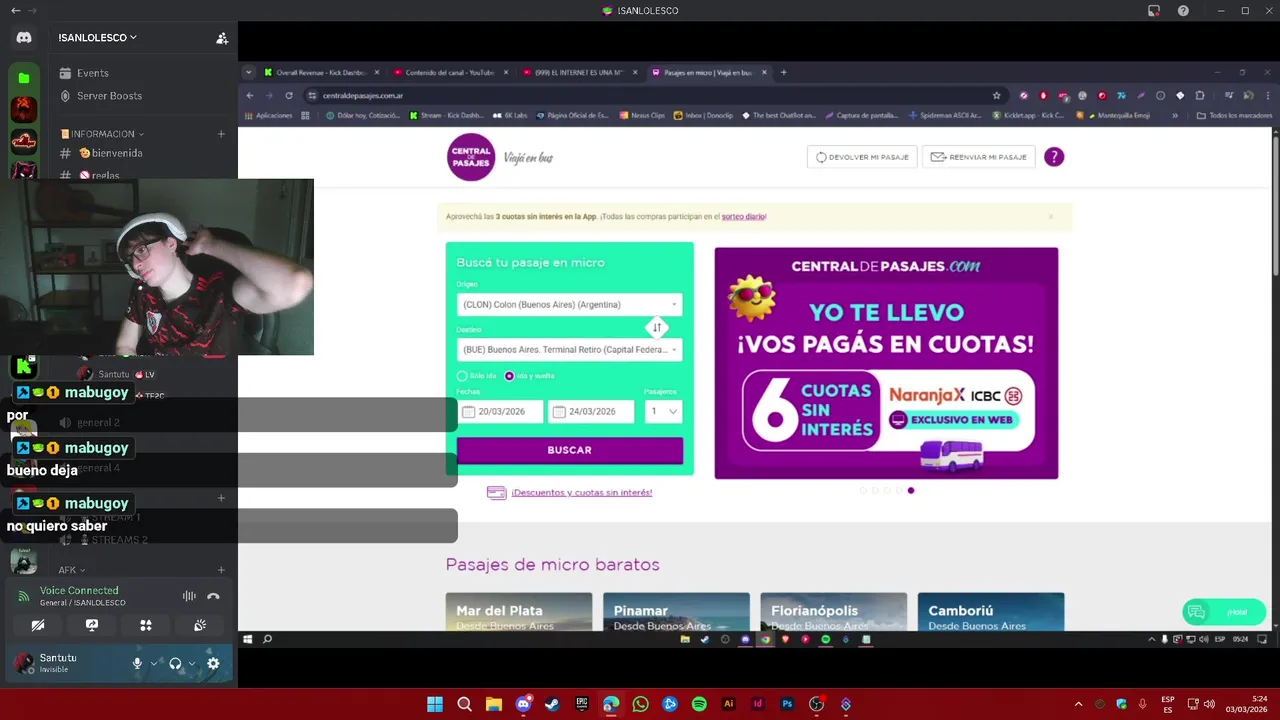Screen dimensions: 1280x720
Task: Open the purple help question mark
Action: [x=1054, y=157]
